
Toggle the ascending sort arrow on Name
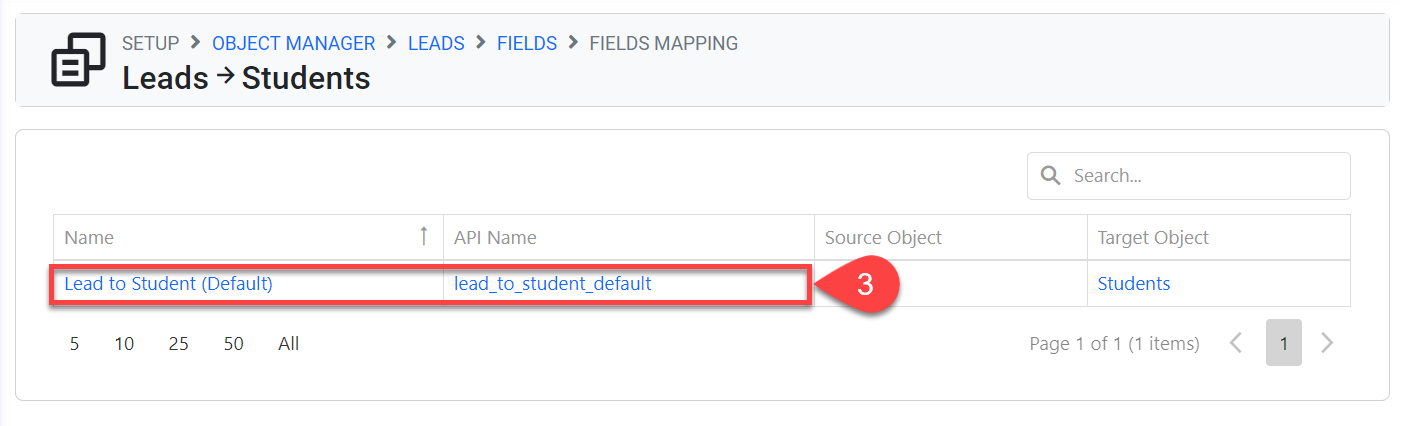[424, 237]
